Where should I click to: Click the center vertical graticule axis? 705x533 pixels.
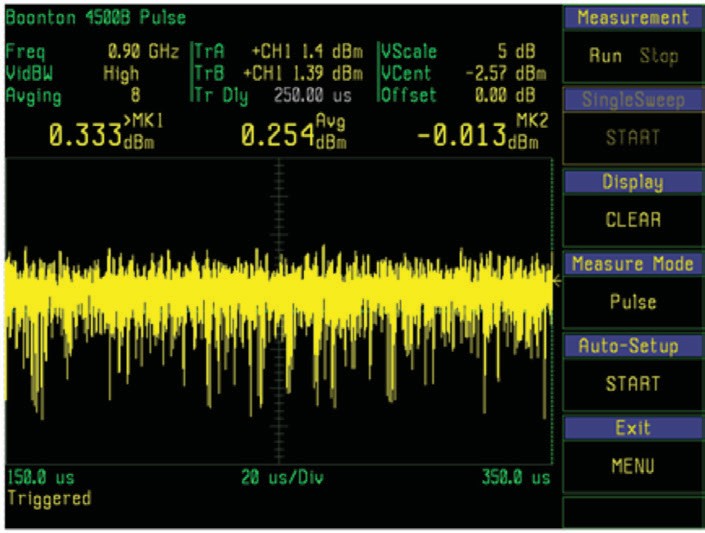[279, 311]
